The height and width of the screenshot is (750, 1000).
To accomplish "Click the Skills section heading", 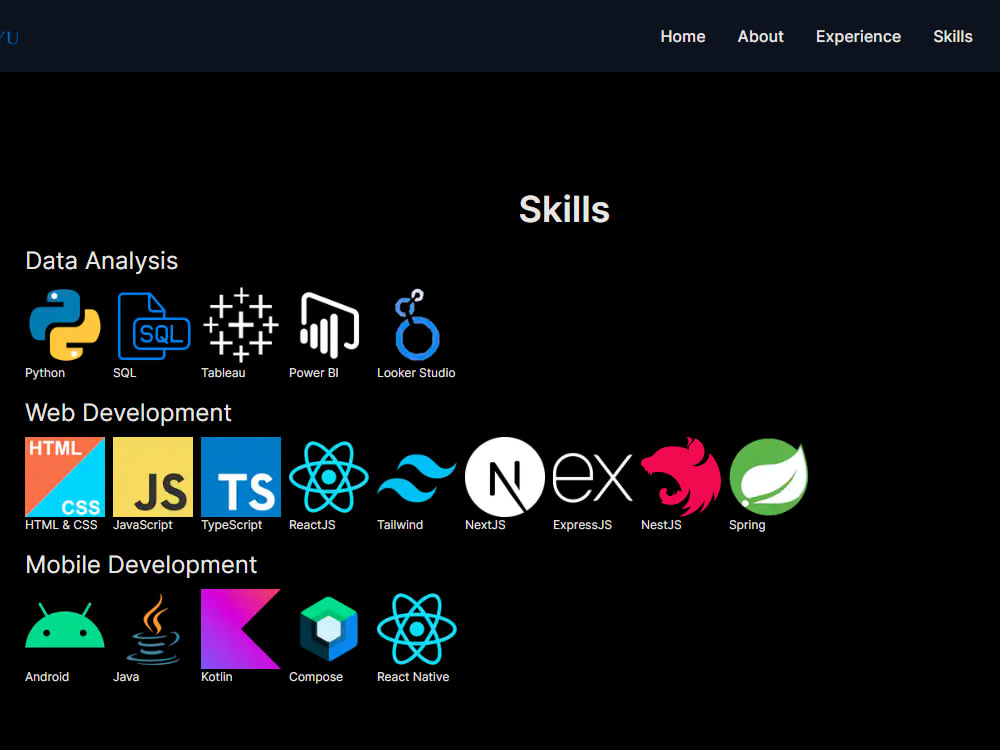I will click(564, 210).
